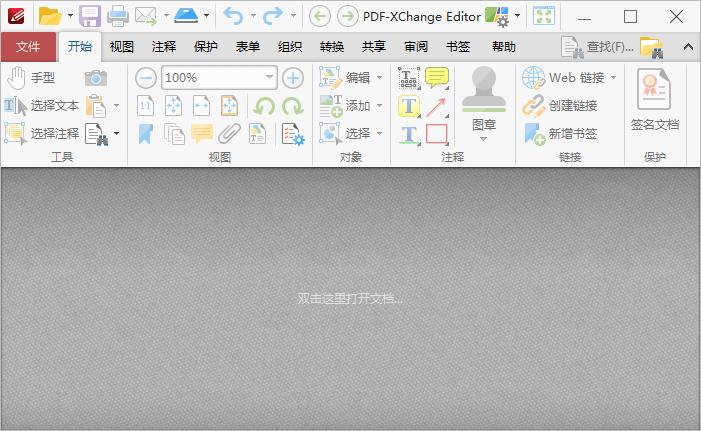Open the 文件 file menu

click(x=28, y=47)
